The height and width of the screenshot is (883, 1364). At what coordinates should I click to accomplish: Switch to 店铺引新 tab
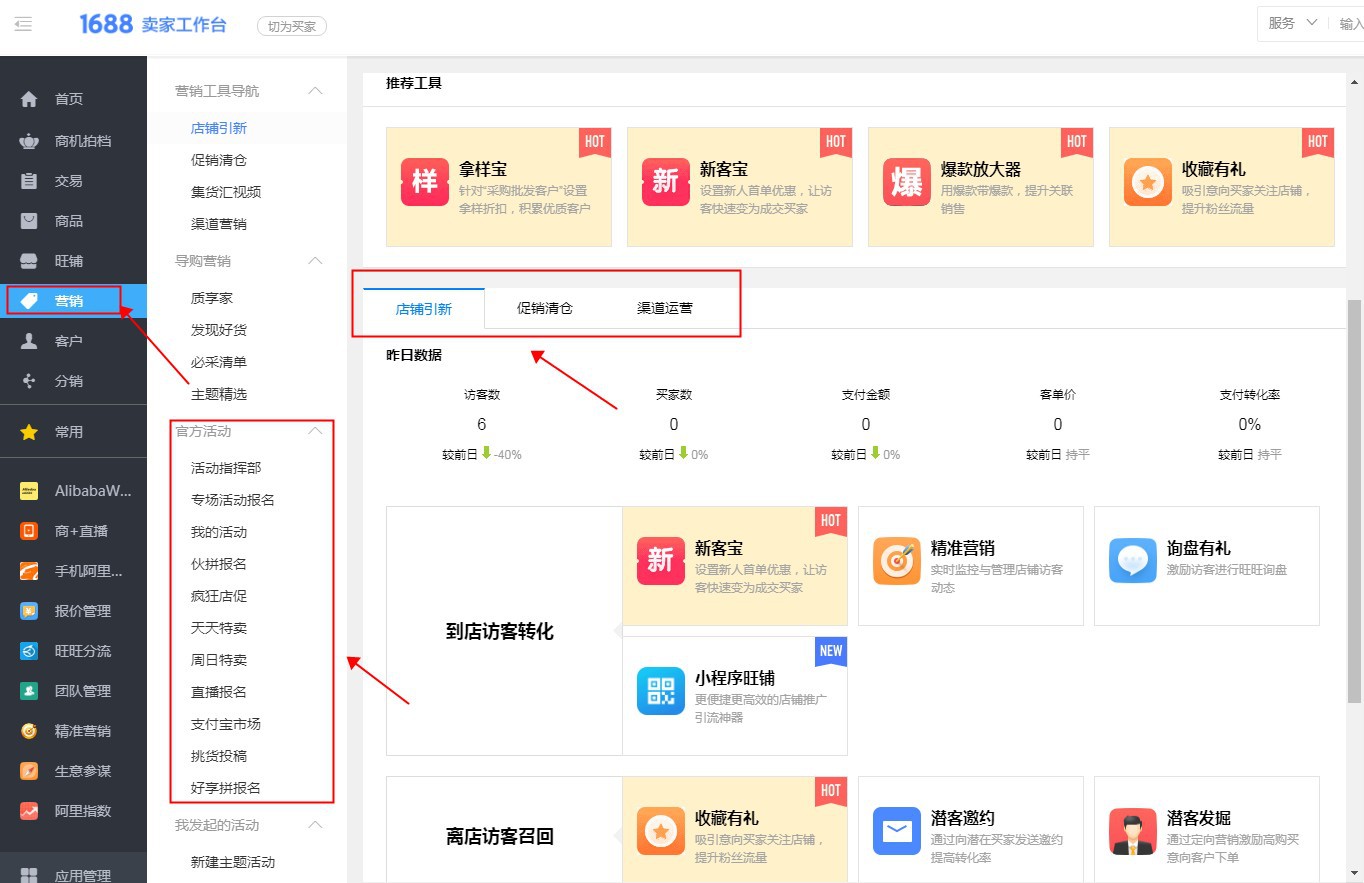click(x=424, y=309)
